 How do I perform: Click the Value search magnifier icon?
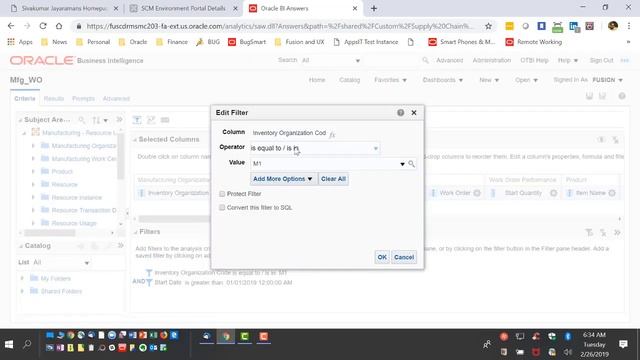(x=411, y=164)
